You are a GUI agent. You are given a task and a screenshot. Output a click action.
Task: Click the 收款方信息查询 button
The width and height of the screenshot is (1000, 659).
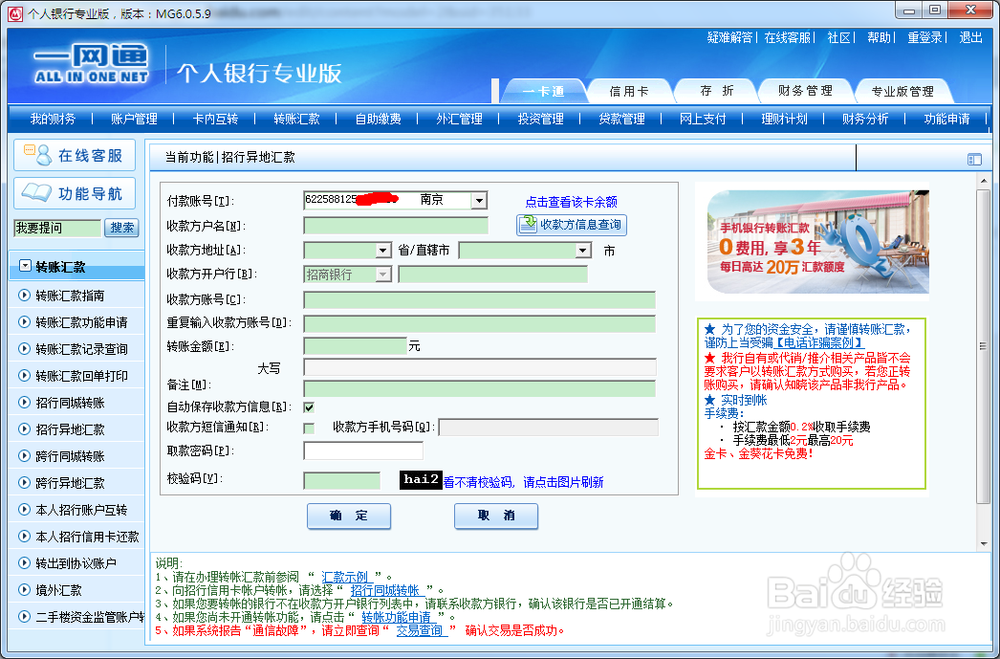pos(571,225)
